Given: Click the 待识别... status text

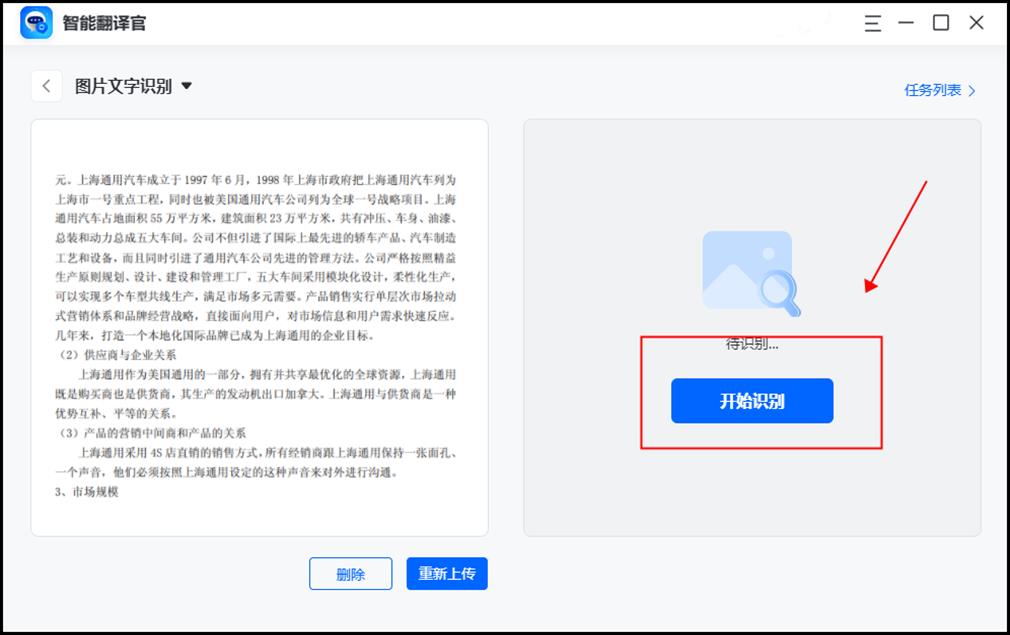Looking at the screenshot, I should click(x=751, y=344).
